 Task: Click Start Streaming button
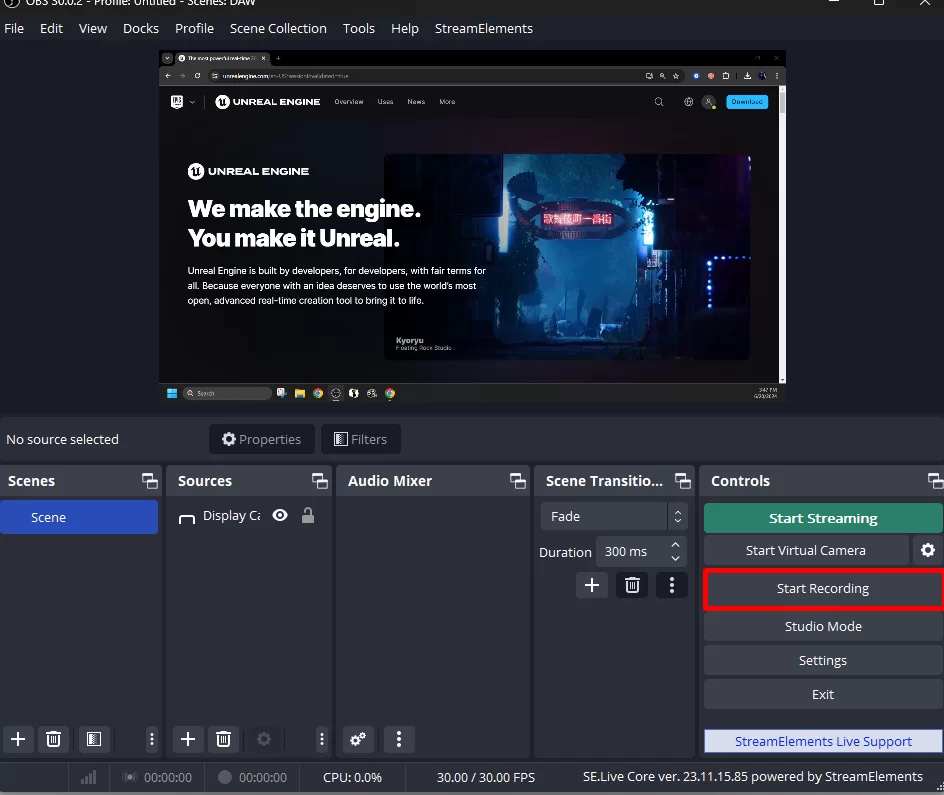tap(823, 518)
